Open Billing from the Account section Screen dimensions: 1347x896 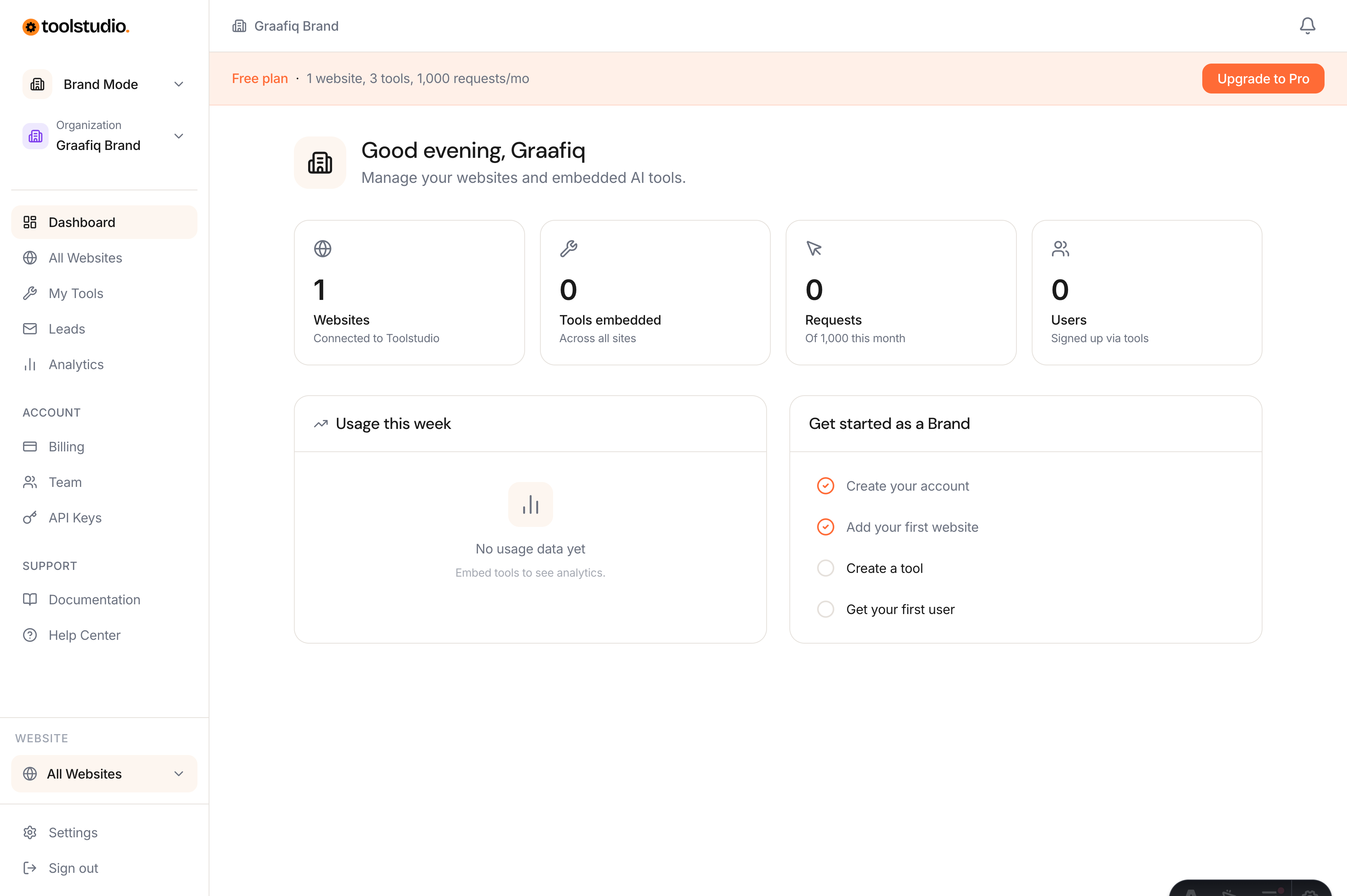66,446
